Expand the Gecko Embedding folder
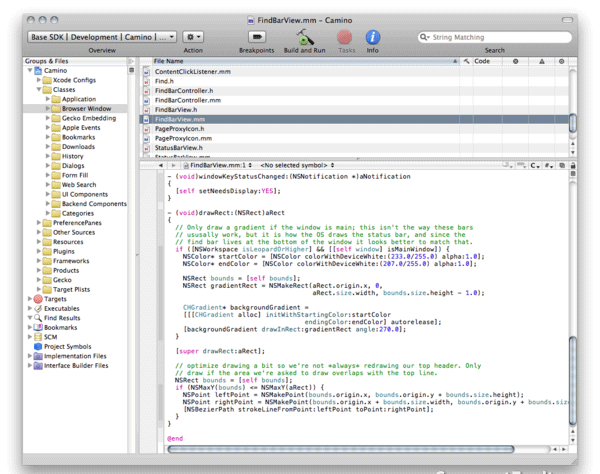Viewport: 600px width, 474px height. (48, 118)
